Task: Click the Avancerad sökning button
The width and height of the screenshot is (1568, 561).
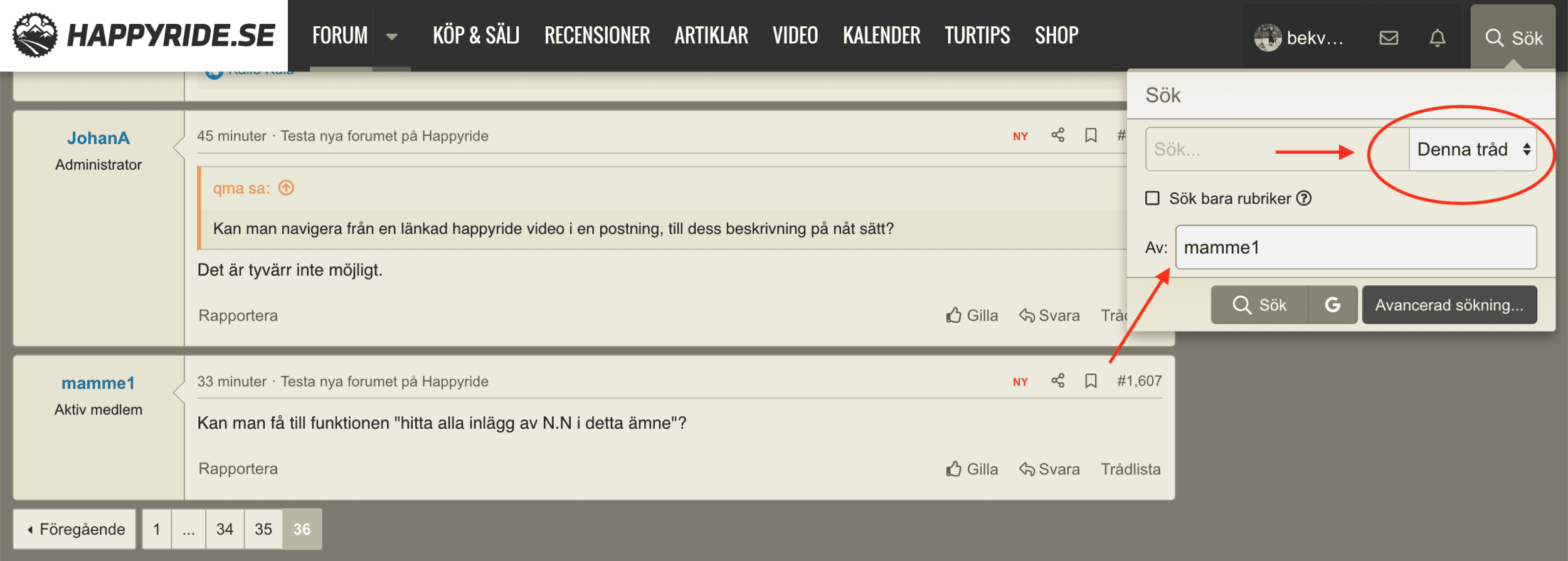Action: [x=1449, y=305]
